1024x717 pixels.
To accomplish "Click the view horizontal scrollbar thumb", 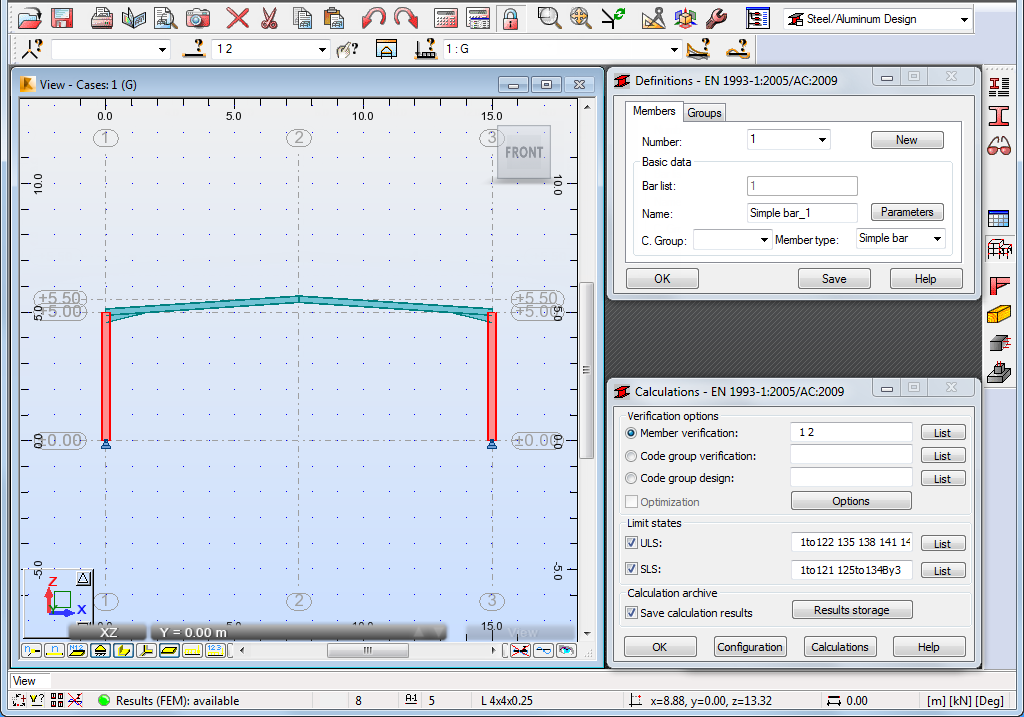I will coord(368,650).
